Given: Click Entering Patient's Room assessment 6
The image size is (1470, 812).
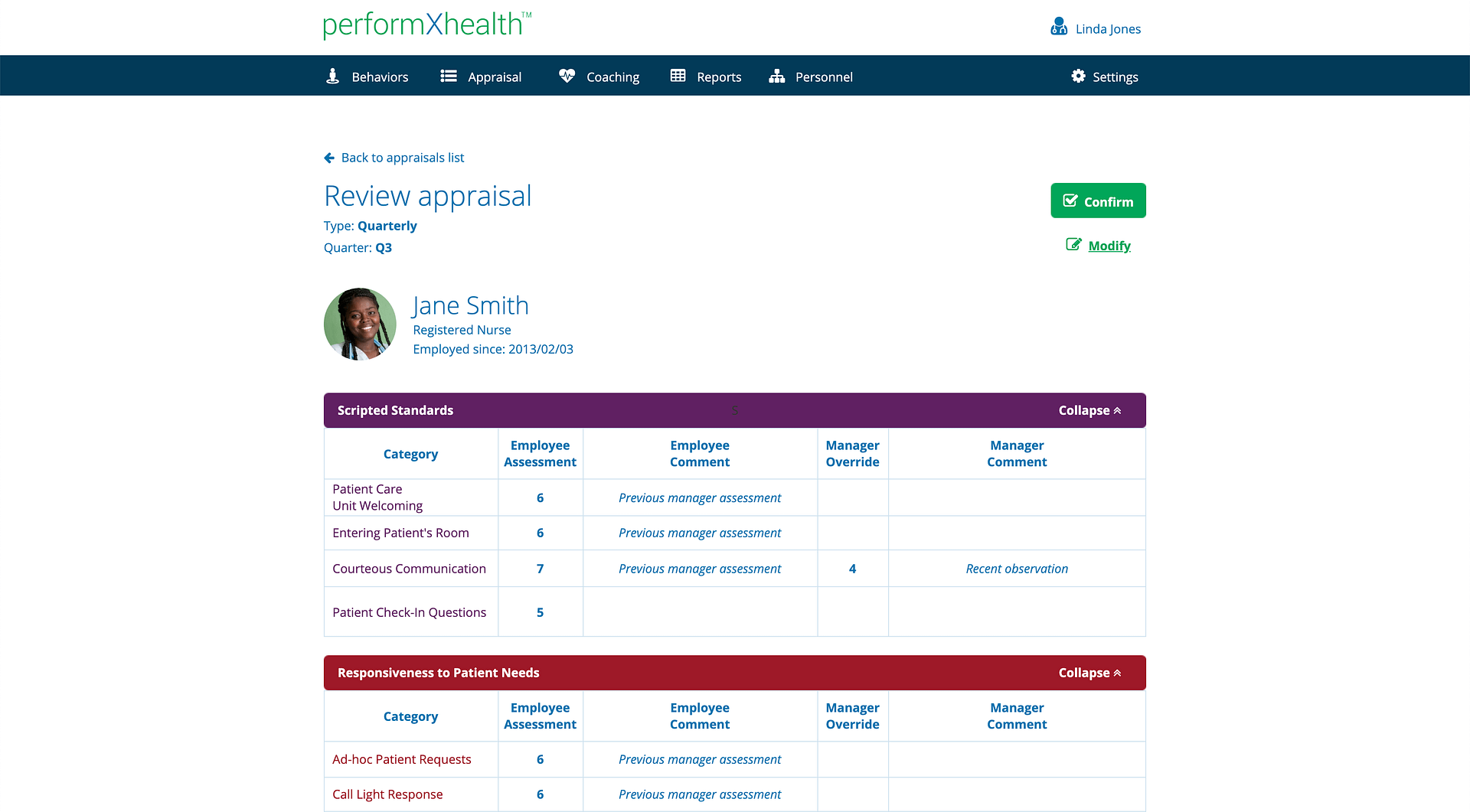Looking at the screenshot, I should [540, 533].
